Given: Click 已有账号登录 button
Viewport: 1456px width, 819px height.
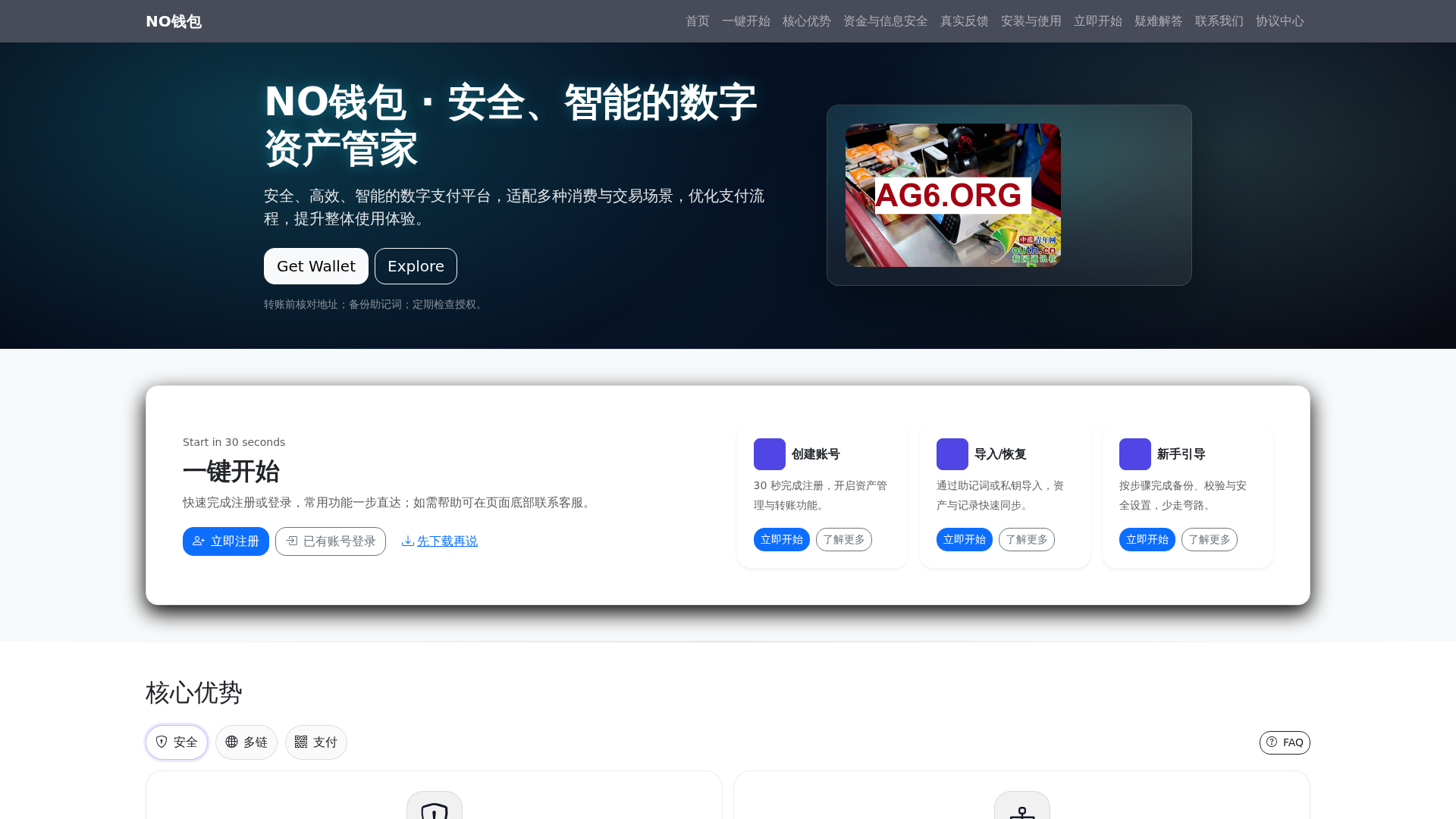Looking at the screenshot, I should 331,541.
